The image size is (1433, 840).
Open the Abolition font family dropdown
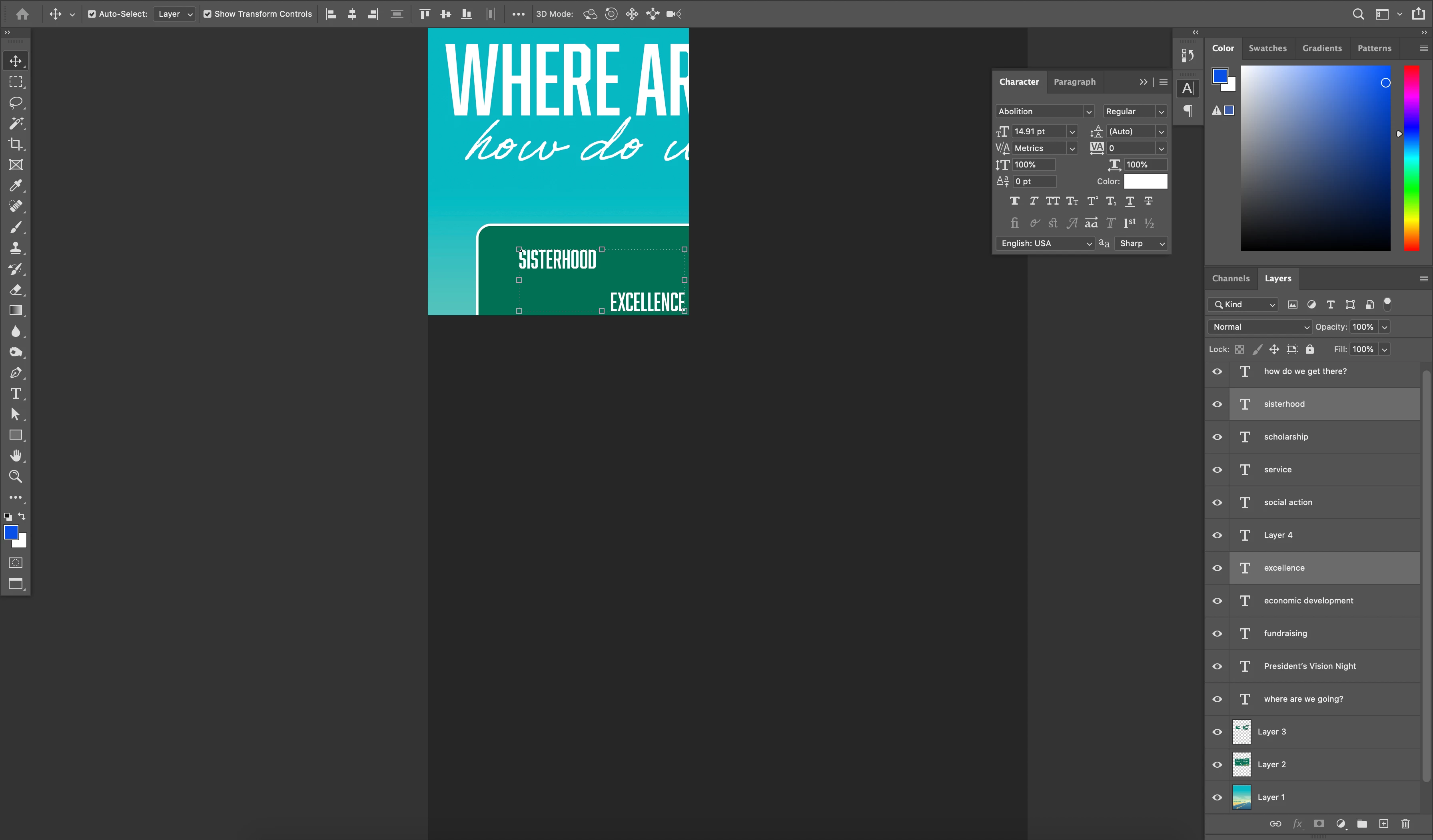(x=1088, y=111)
